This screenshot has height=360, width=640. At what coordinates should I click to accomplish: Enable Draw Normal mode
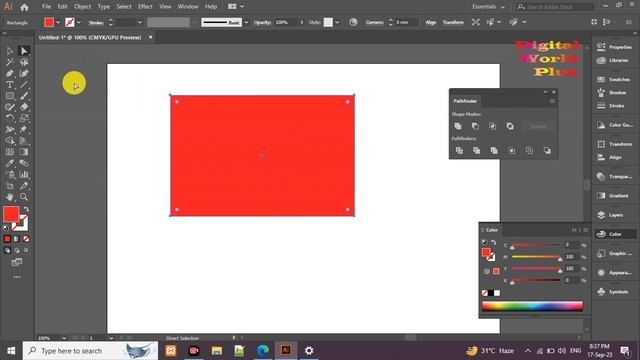(7, 250)
